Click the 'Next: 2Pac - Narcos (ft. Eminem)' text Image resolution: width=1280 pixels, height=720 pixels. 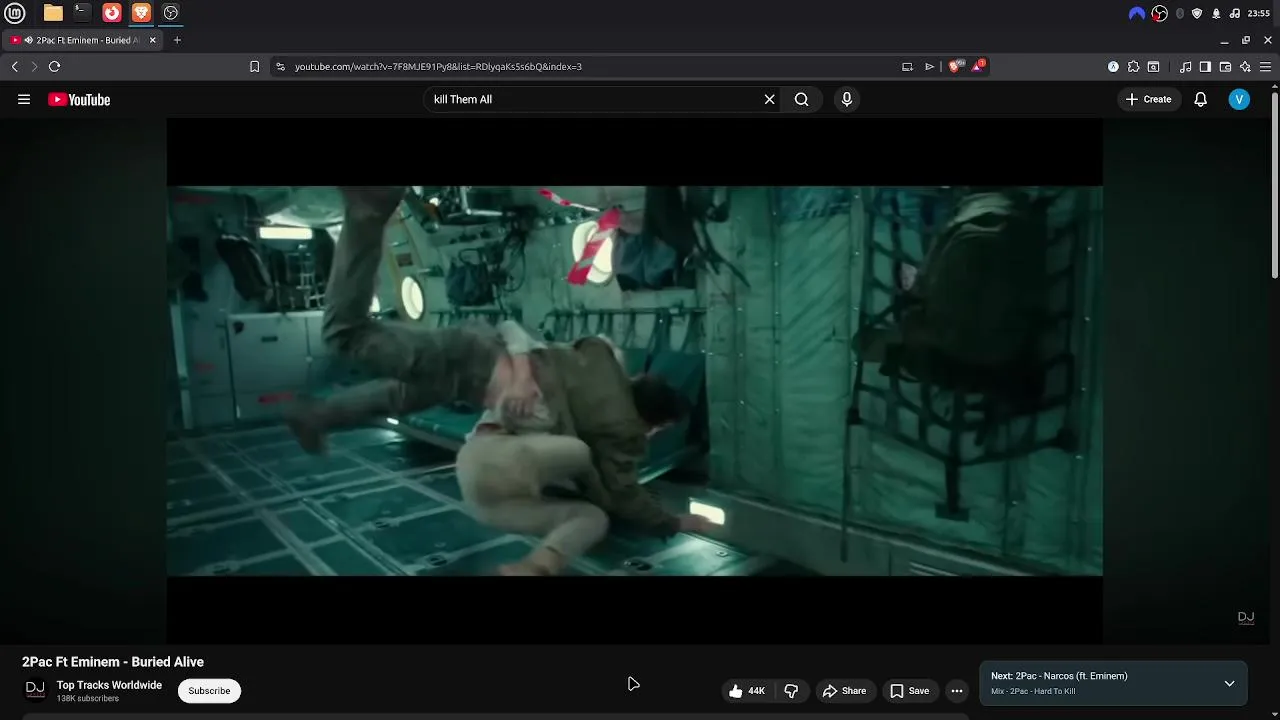coord(1059,676)
